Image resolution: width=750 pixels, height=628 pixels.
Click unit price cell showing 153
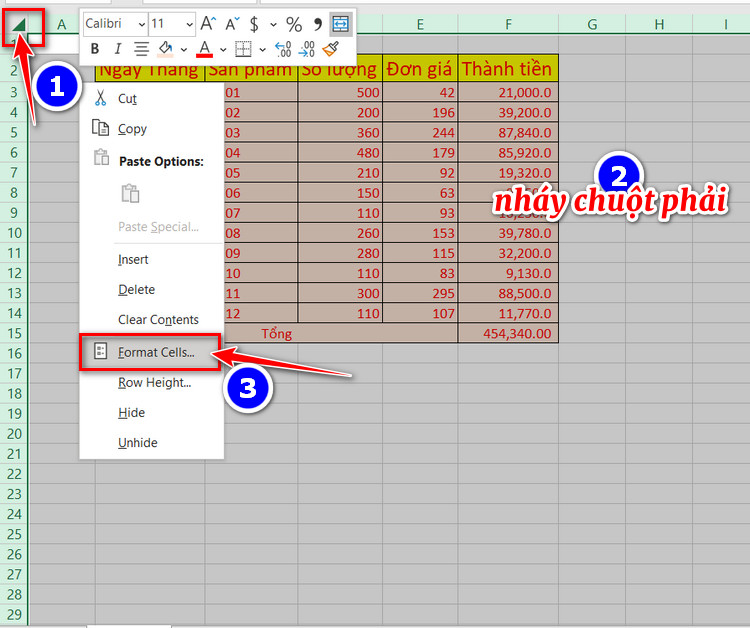[x=420, y=233]
